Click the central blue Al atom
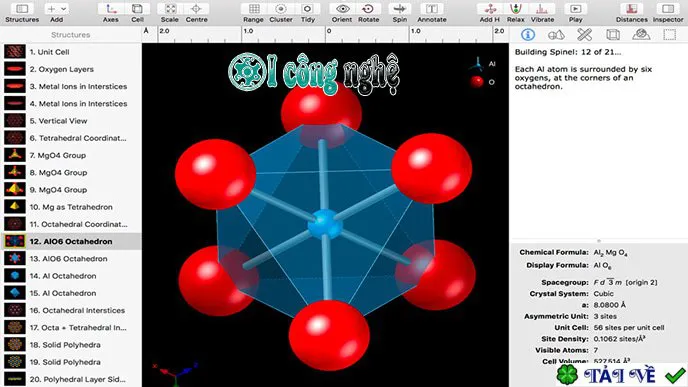Viewport: 688px width, 387px height. click(324, 224)
